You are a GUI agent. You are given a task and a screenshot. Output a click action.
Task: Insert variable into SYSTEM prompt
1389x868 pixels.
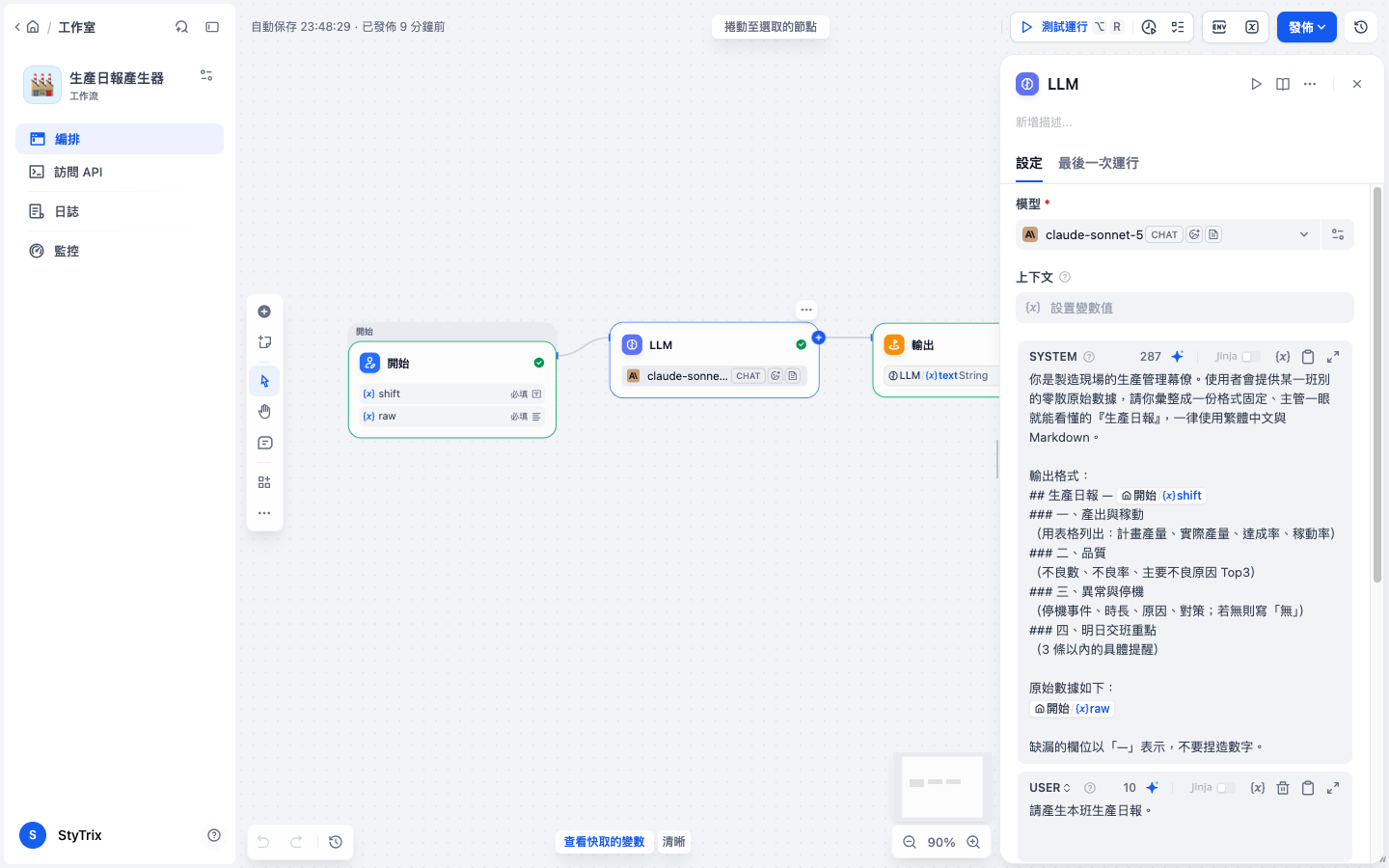[x=1283, y=357]
